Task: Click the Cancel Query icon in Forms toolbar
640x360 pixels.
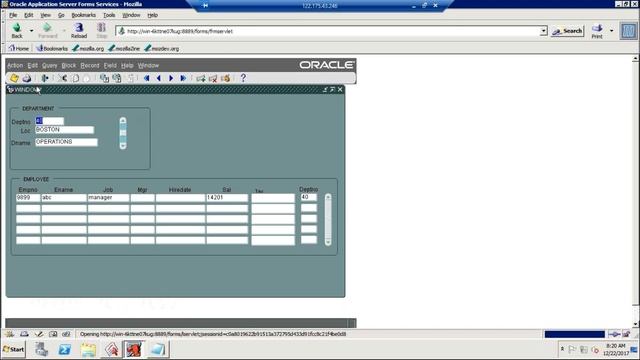Action: (131, 78)
